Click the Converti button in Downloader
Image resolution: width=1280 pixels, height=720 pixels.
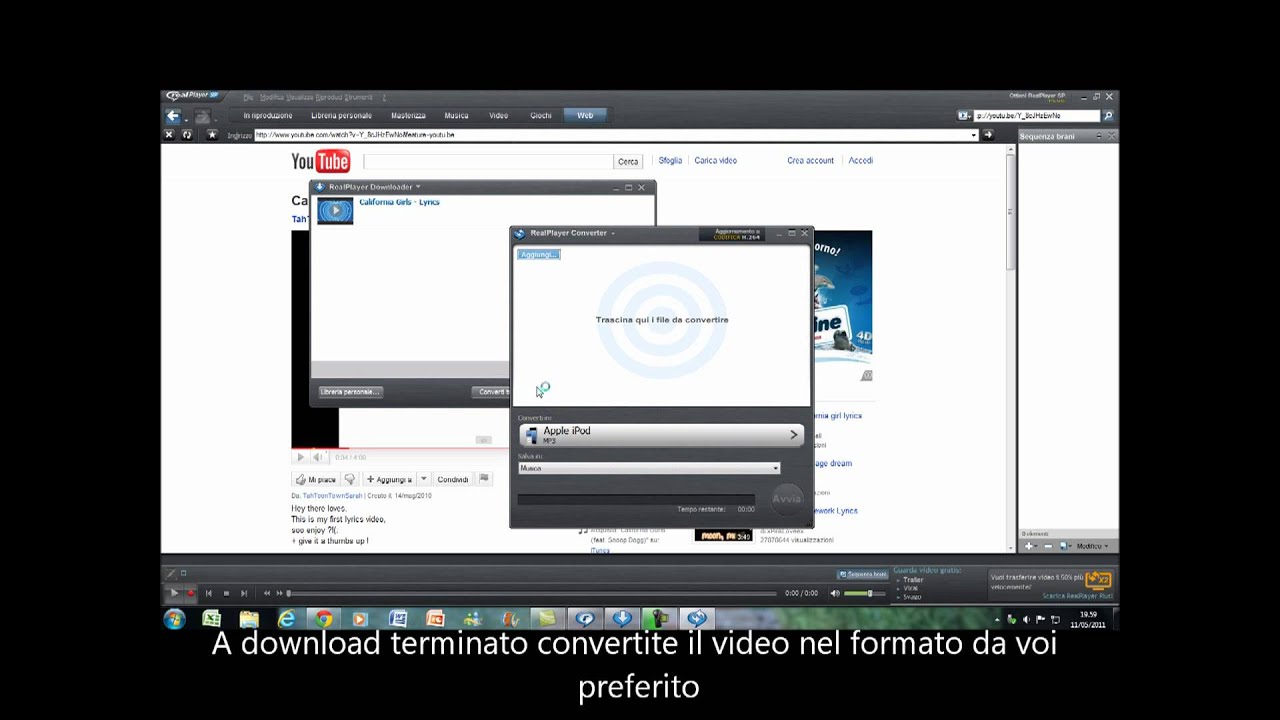[x=491, y=392]
